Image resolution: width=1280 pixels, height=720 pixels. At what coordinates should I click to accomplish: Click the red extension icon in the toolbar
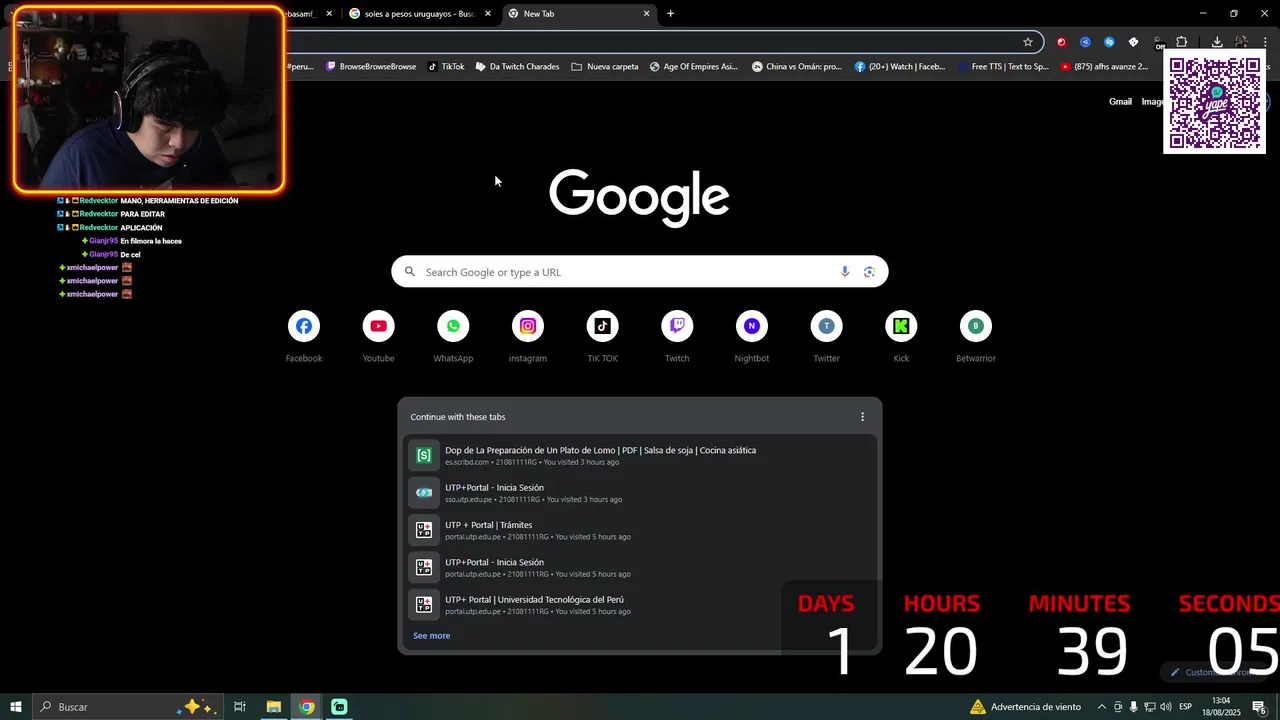tap(1061, 42)
